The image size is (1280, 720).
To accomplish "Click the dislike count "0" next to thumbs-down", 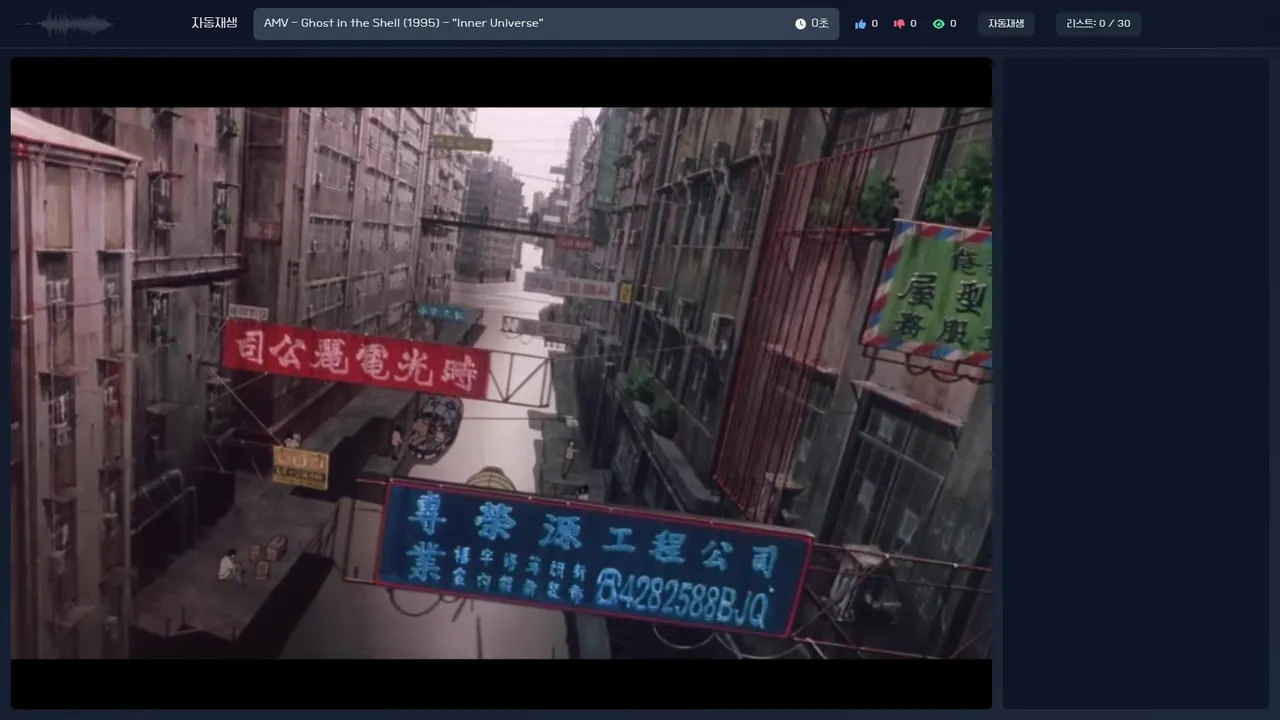I will [913, 24].
